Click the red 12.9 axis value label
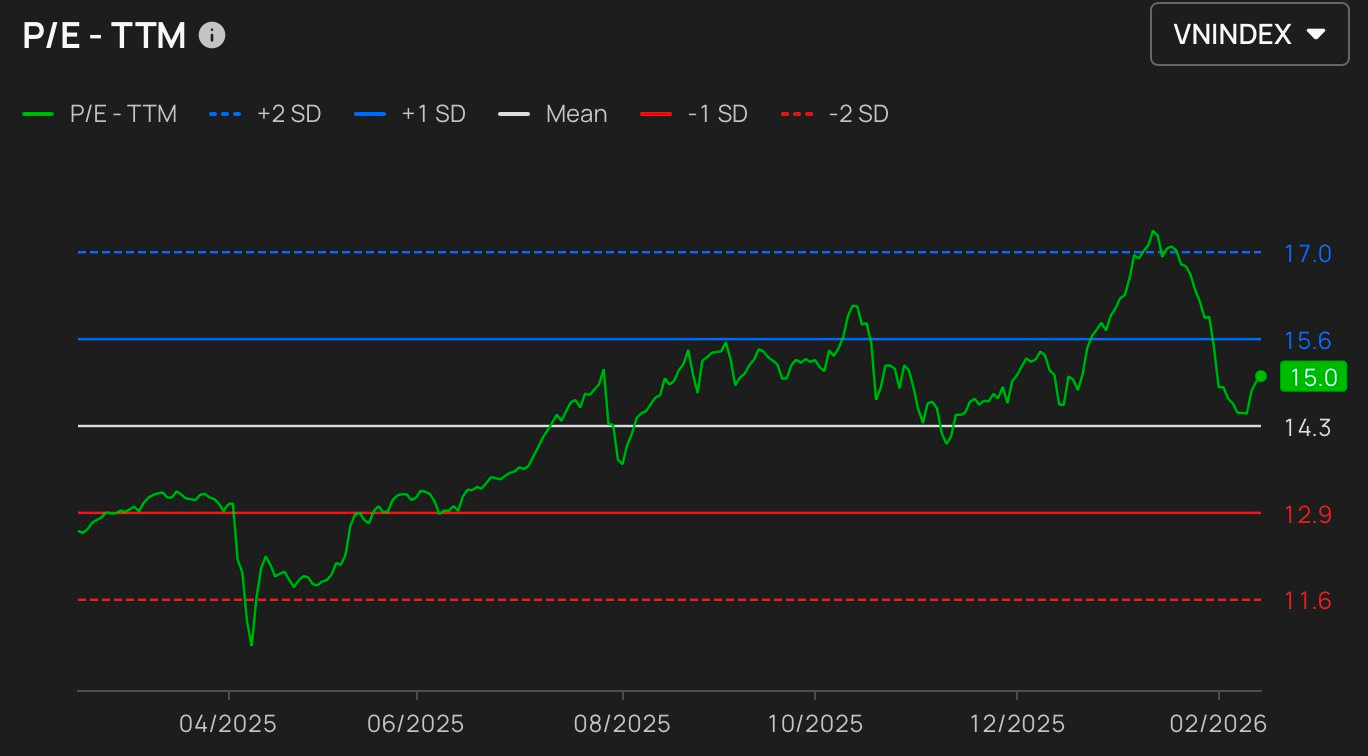The width and height of the screenshot is (1368, 756). (1308, 515)
